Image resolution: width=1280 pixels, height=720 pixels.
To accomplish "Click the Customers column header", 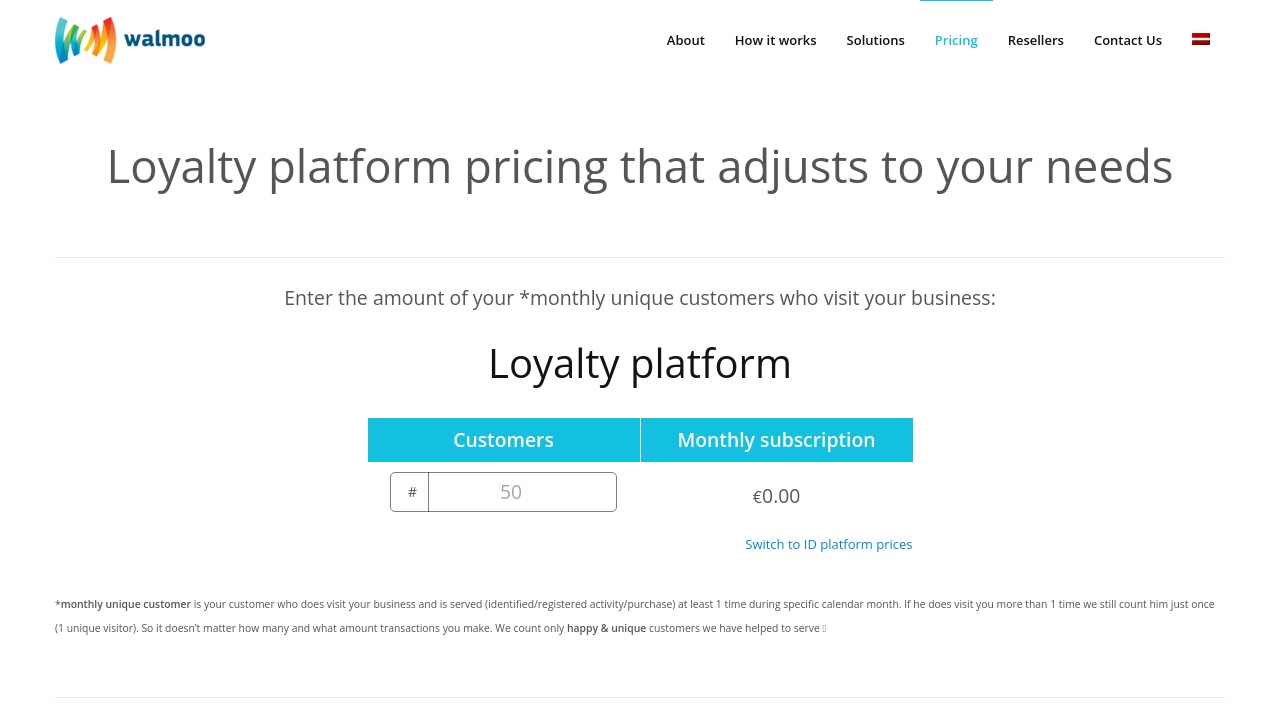I will [503, 440].
